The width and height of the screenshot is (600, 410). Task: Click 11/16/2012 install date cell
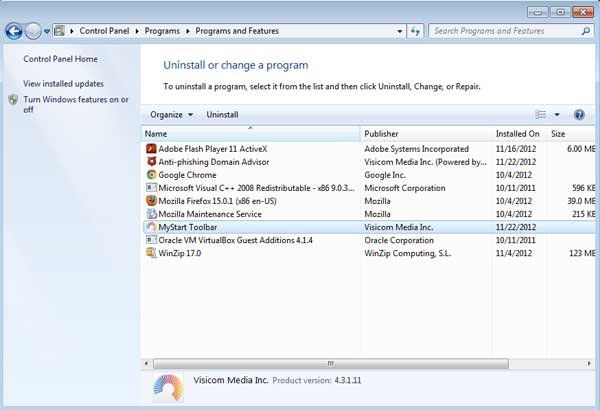click(x=516, y=149)
